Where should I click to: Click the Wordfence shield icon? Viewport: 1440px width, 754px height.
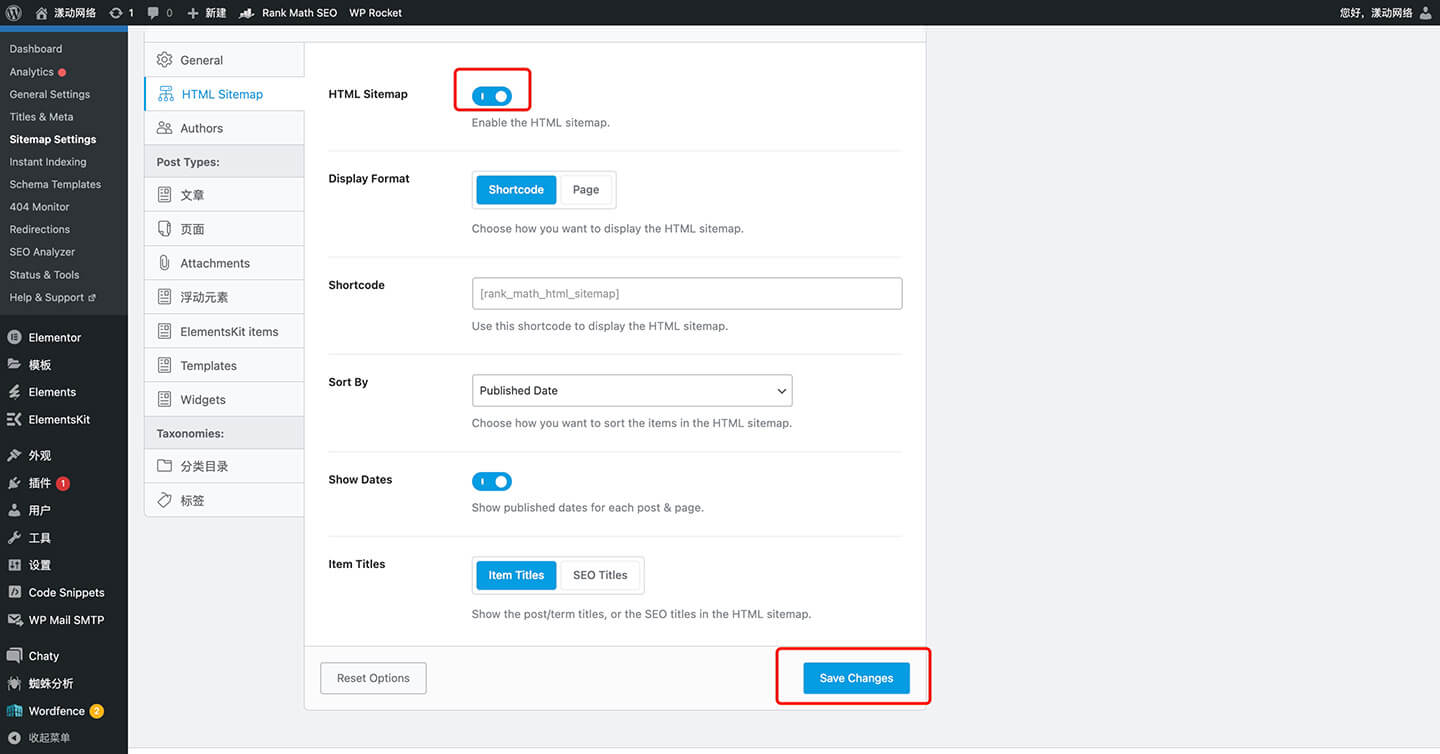tap(14, 711)
